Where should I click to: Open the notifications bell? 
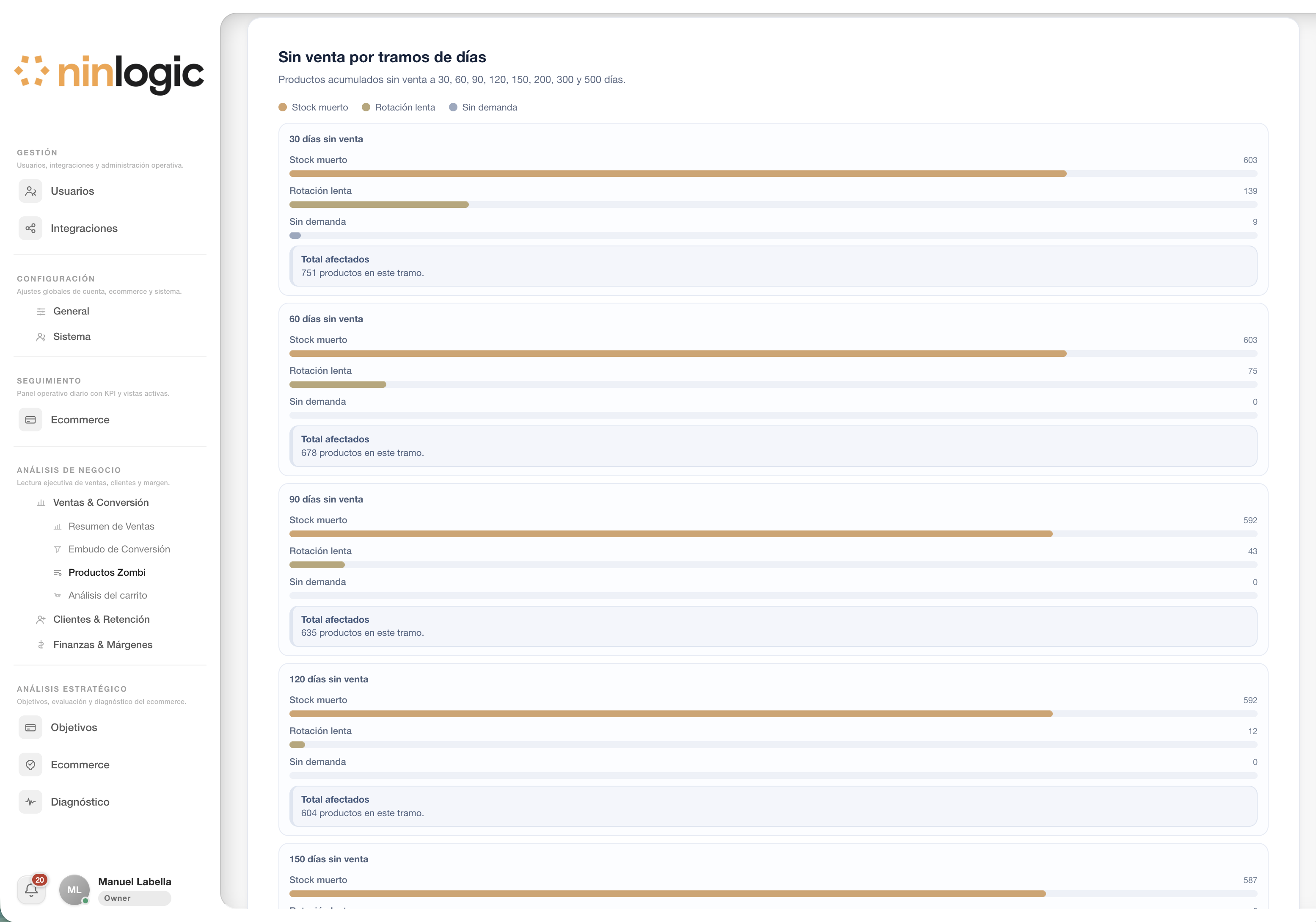31,890
